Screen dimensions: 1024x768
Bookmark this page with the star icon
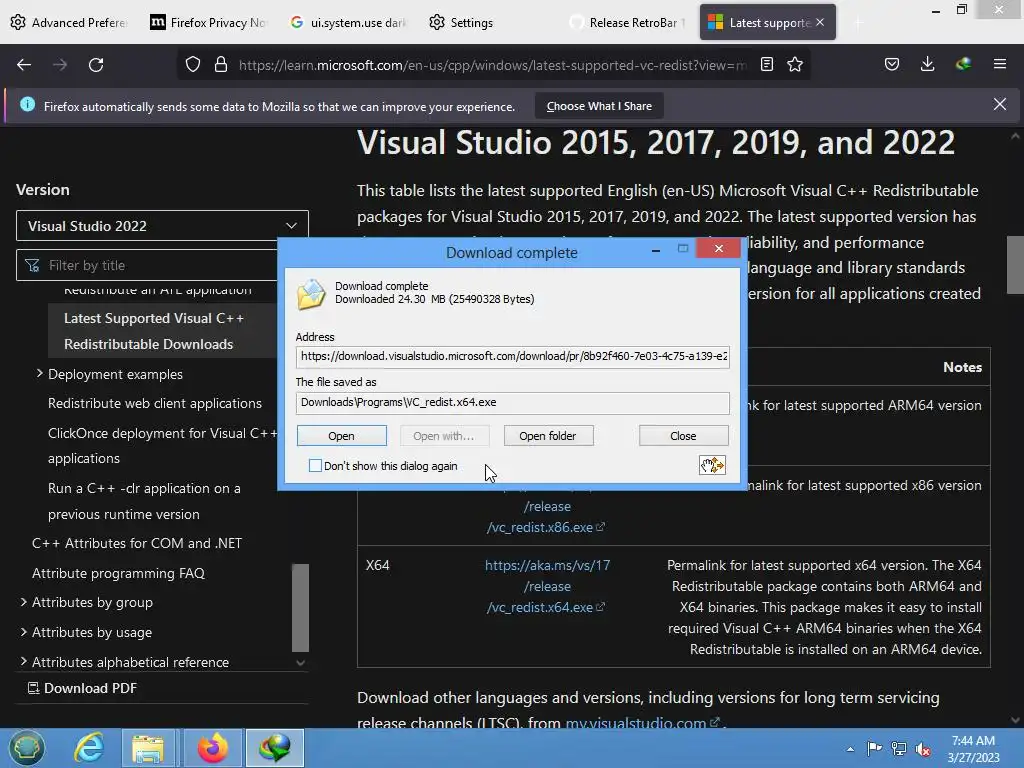pos(795,65)
